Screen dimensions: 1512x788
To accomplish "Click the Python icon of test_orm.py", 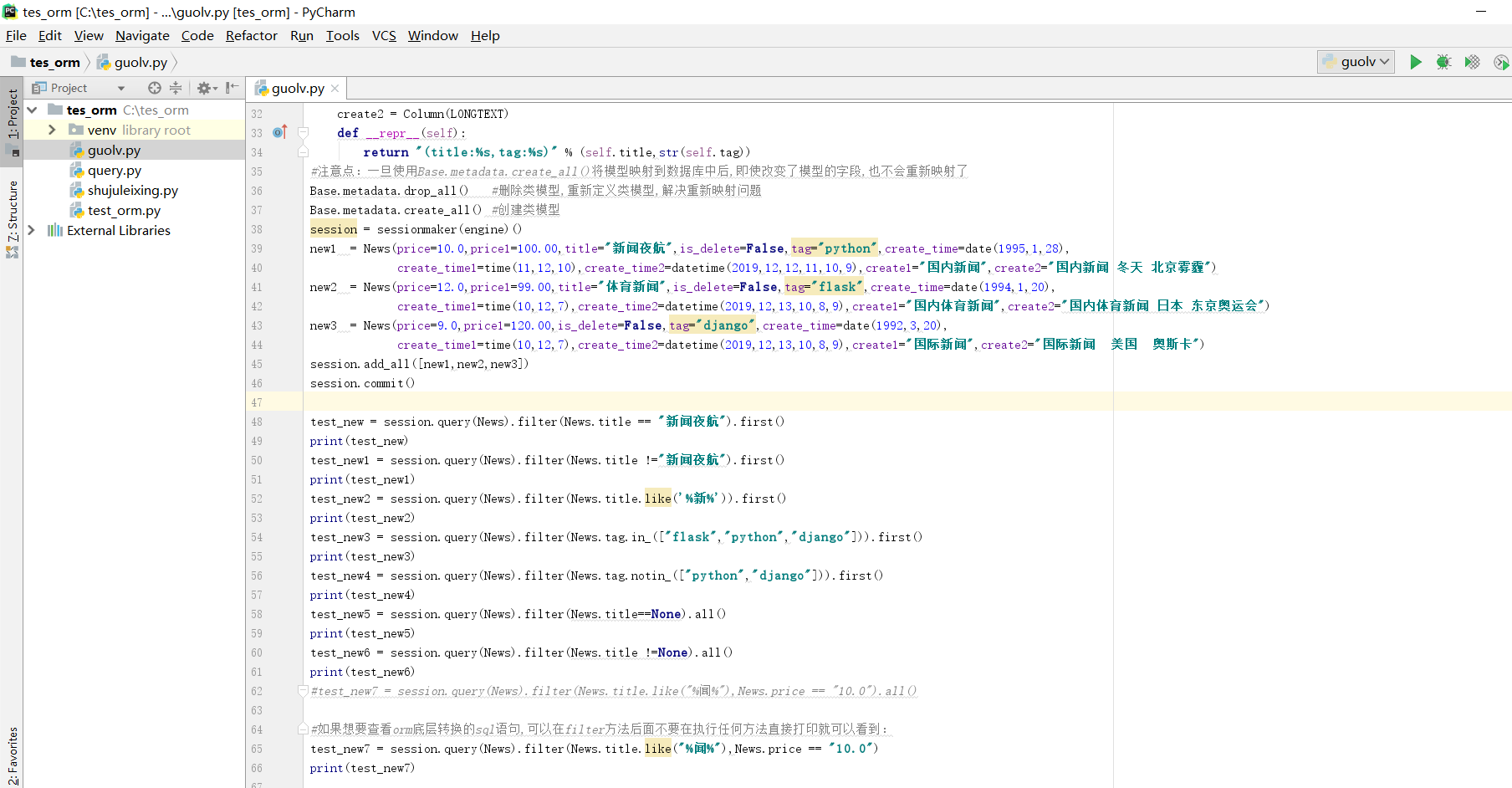I will click(x=77, y=211).
